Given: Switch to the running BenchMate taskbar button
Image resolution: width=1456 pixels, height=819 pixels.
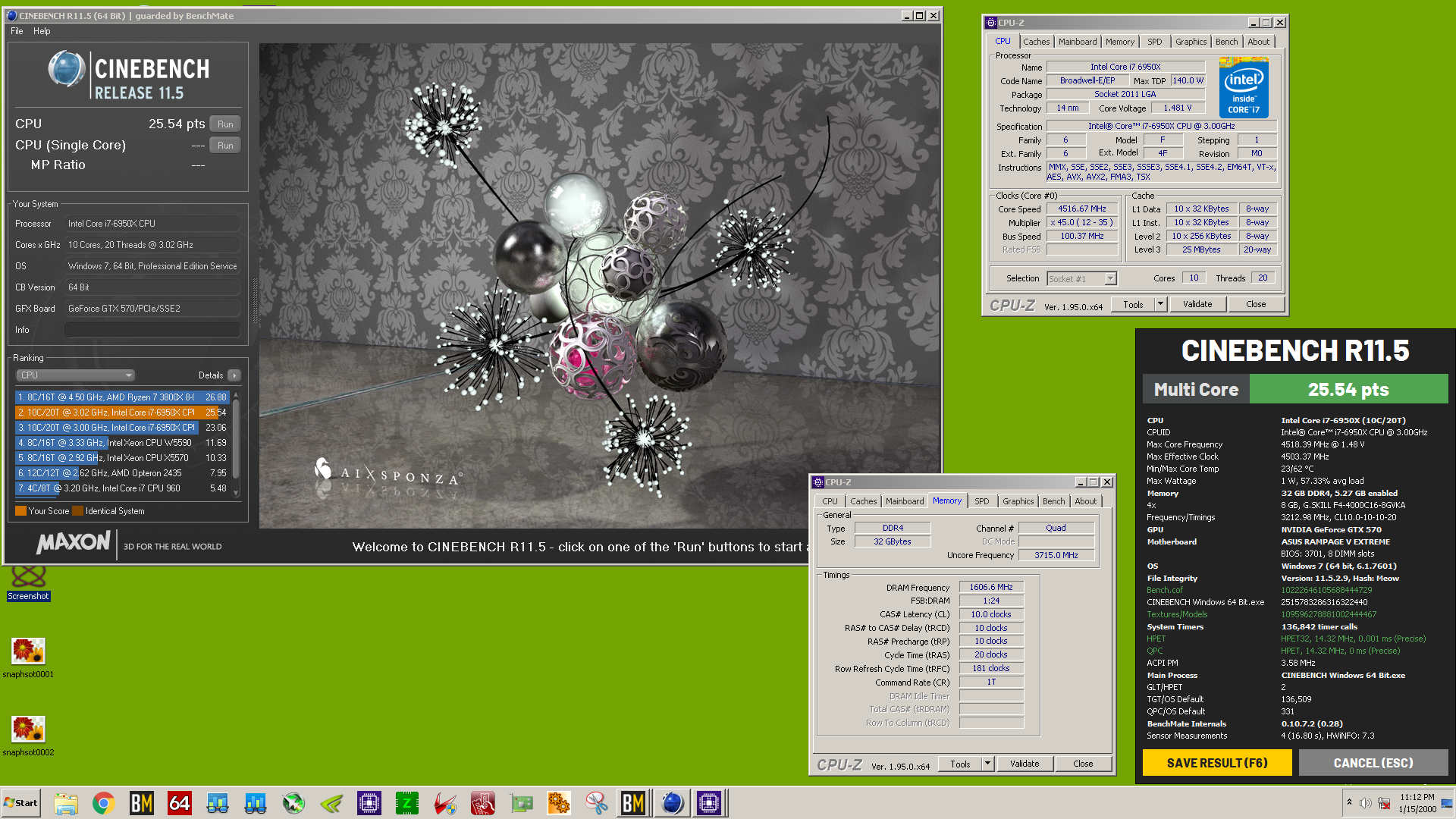Looking at the screenshot, I should [x=633, y=803].
